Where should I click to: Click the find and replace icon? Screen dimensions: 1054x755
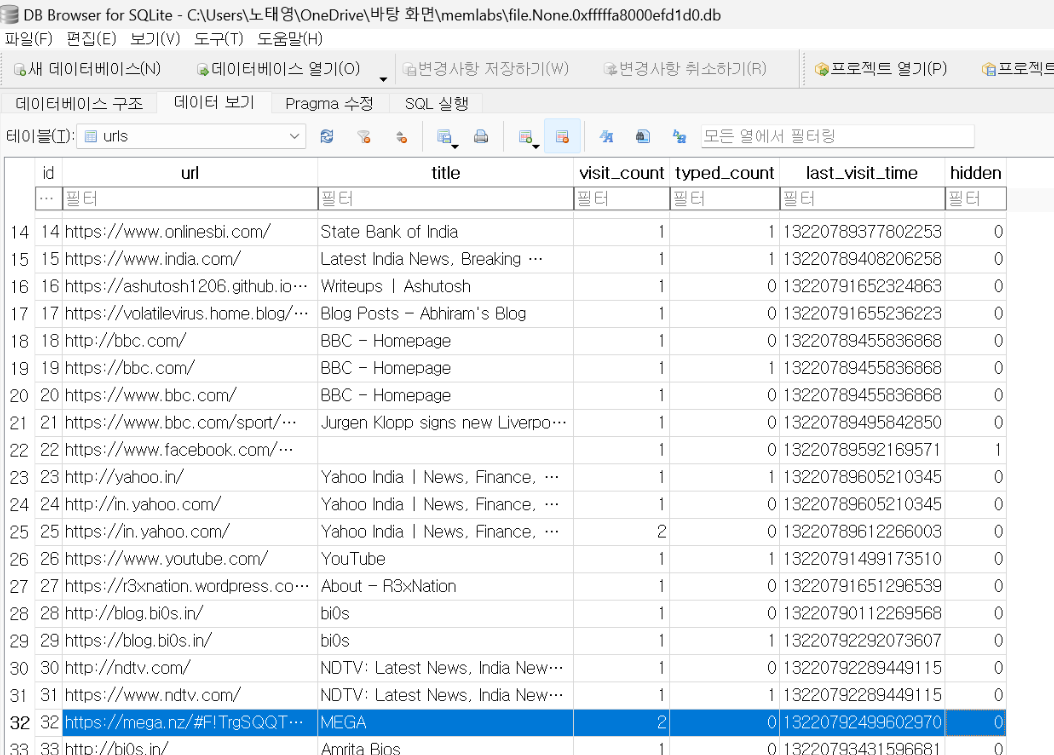pyautogui.click(x=680, y=136)
